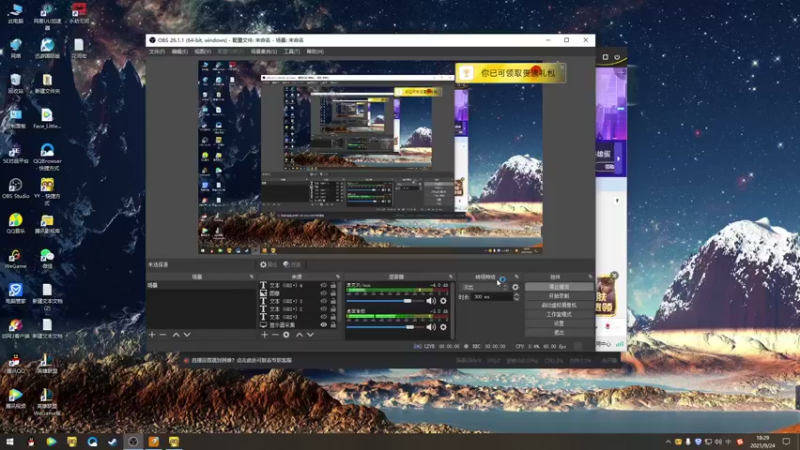Mute 麦克风/Aux with speaker icon
This screenshot has height=450, width=800.
[x=431, y=301]
